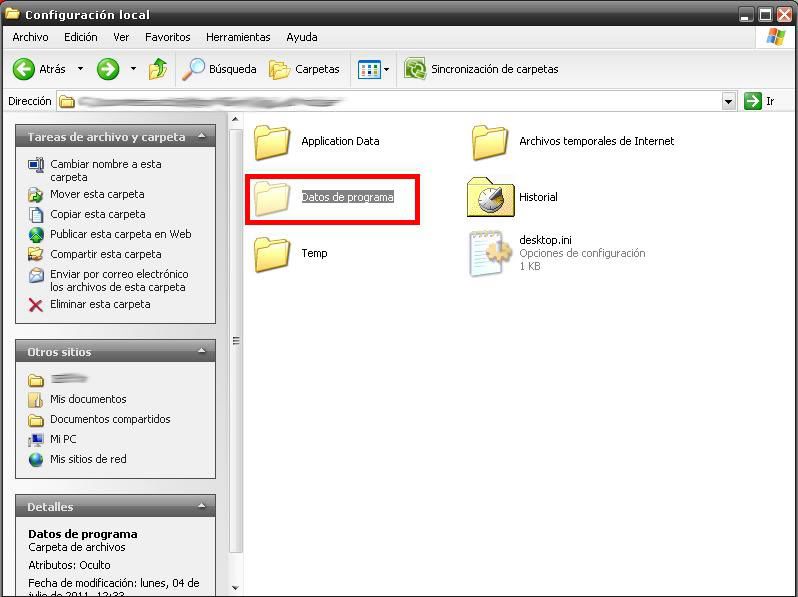
Task: Click the Mover esta carpeta icon
Action: [36, 194]
